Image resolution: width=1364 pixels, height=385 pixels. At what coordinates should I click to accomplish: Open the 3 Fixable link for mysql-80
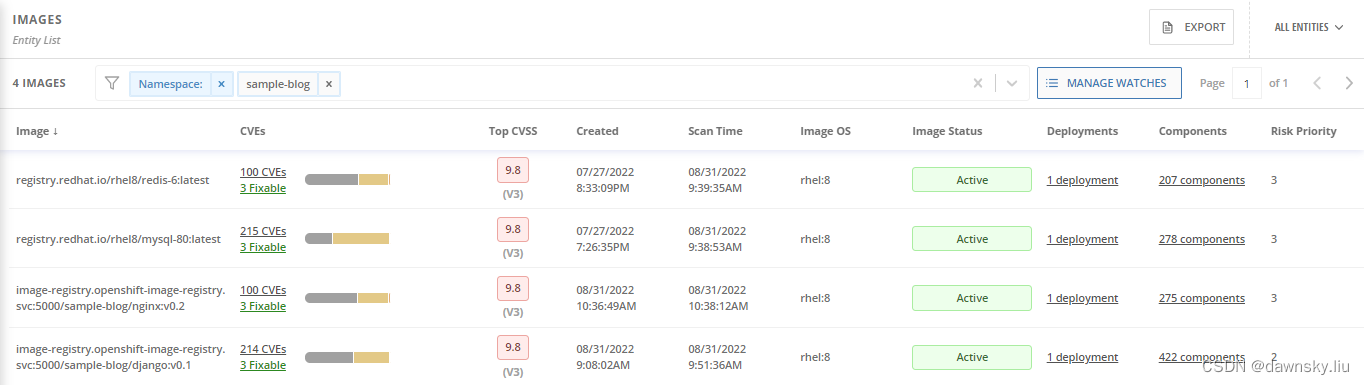pos(263,247)
